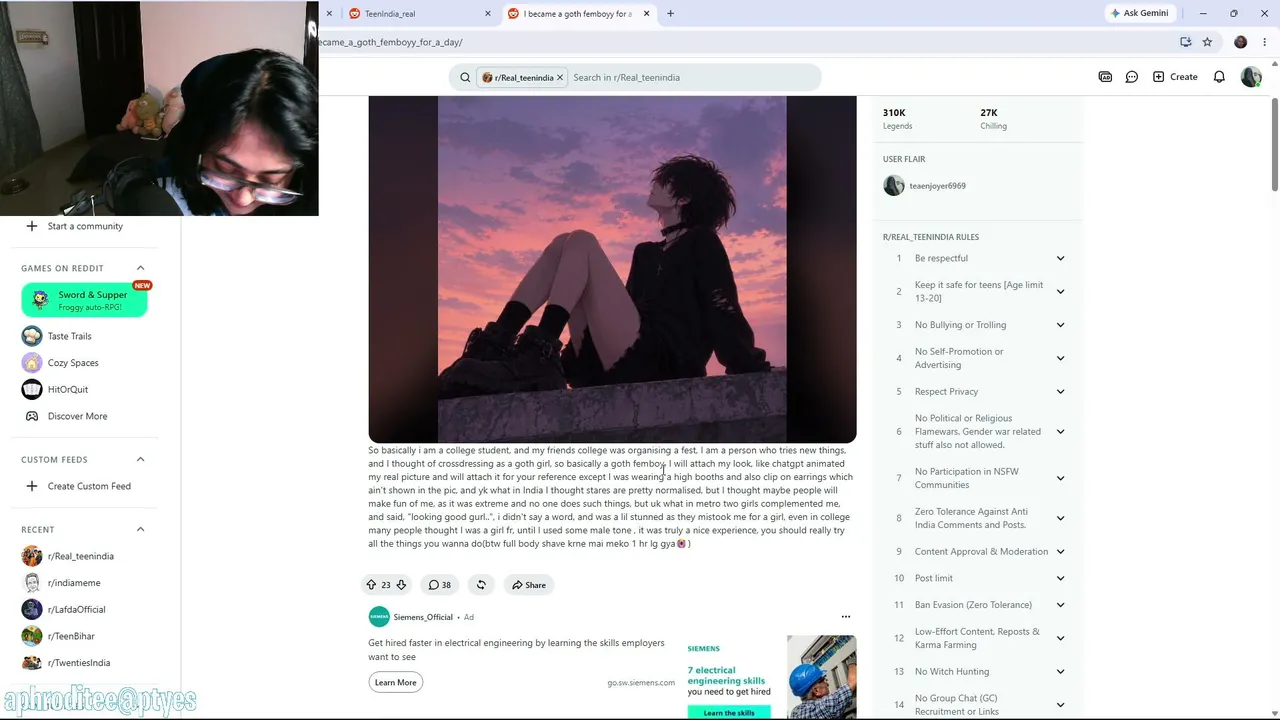
Task: Expand the No Group Chat (GC) rule
Action: [x=1060, y=705]
